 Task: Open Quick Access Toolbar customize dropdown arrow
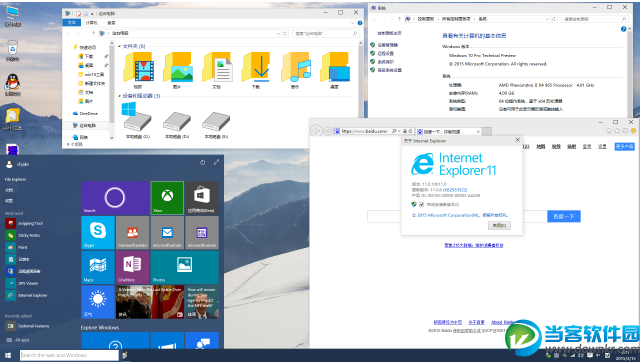point(92,13)
